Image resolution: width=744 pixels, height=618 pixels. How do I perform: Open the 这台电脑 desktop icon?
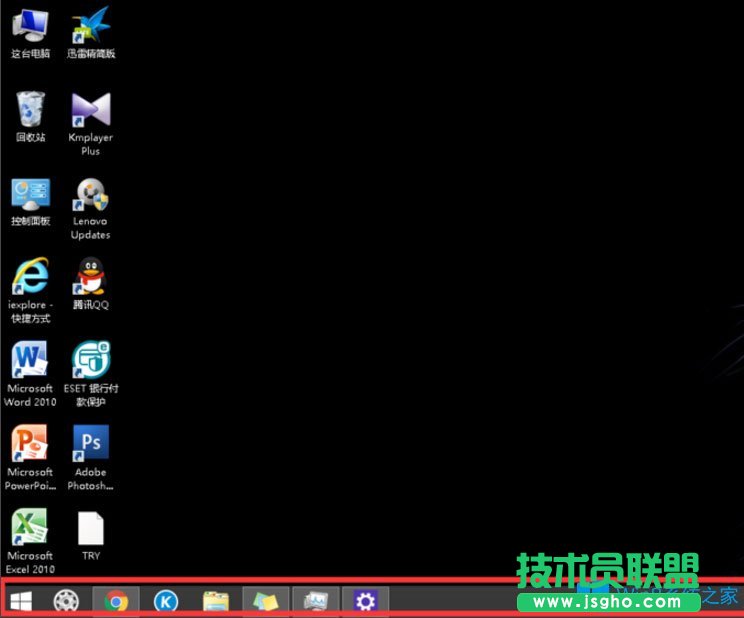(x=30, y=26)
